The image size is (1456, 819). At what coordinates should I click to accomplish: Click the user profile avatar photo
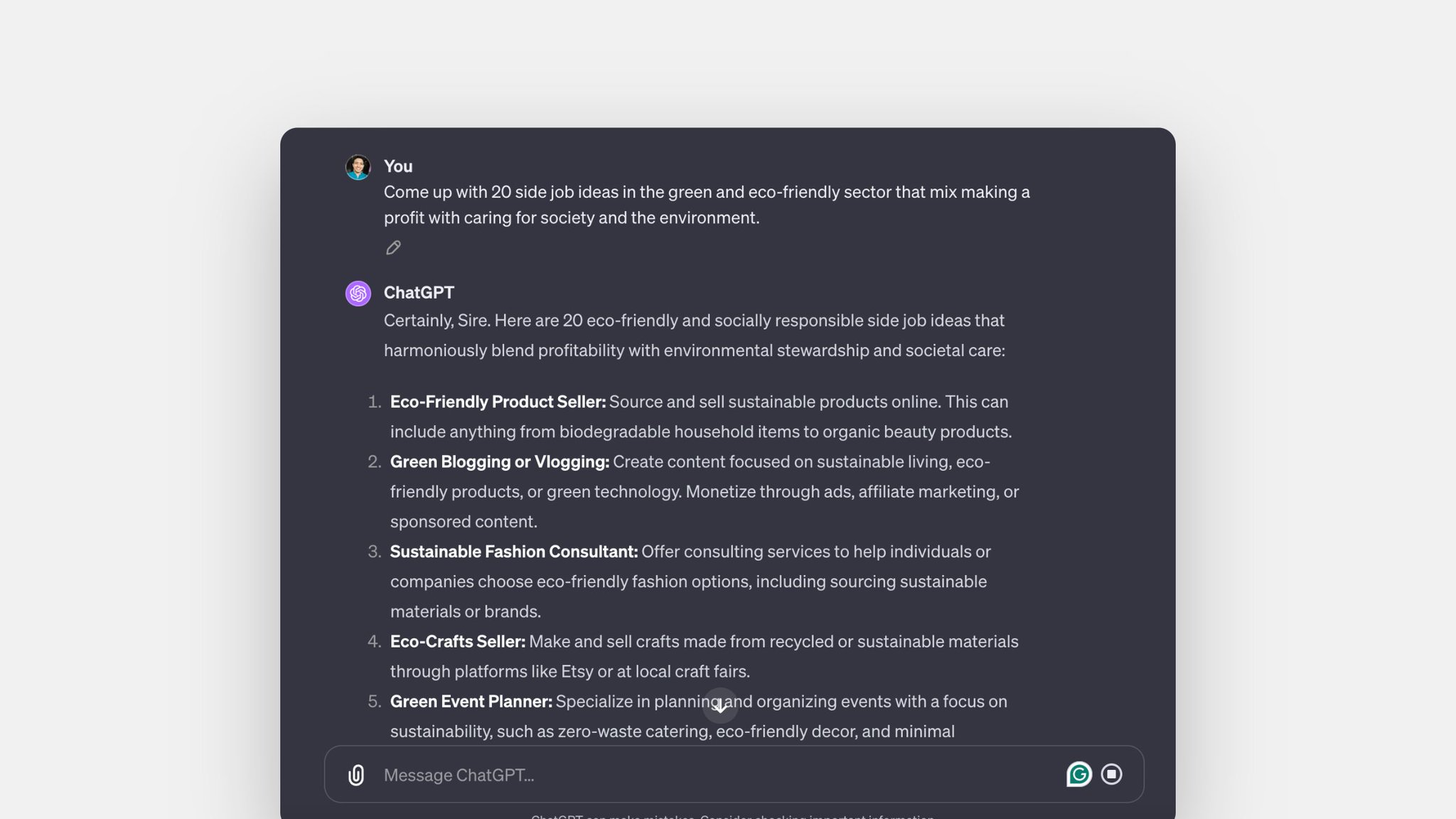tap(358, 167)
